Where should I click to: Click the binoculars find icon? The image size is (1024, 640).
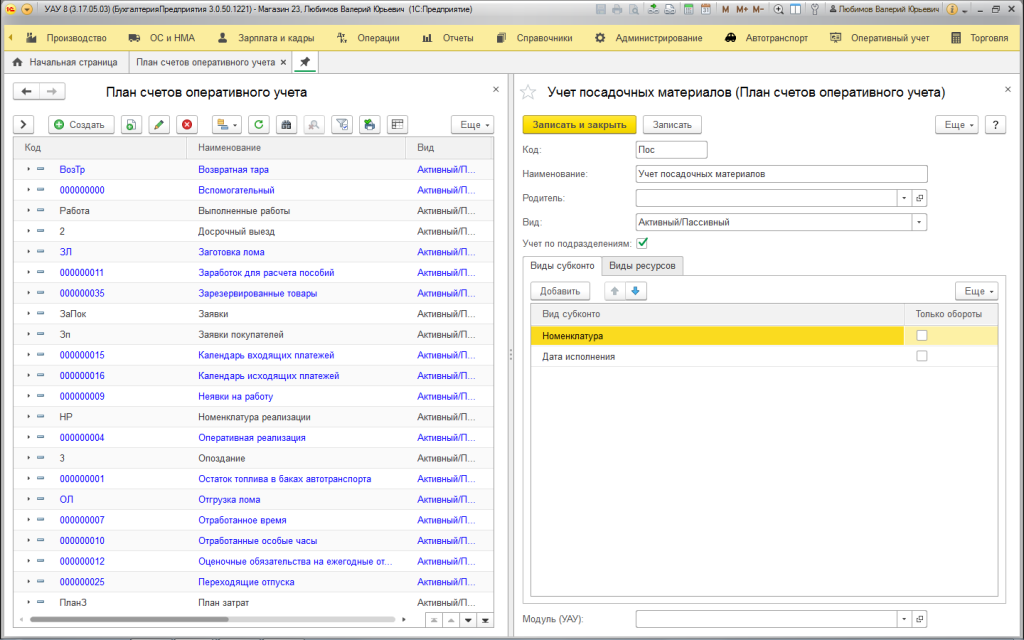click(286, 125)
